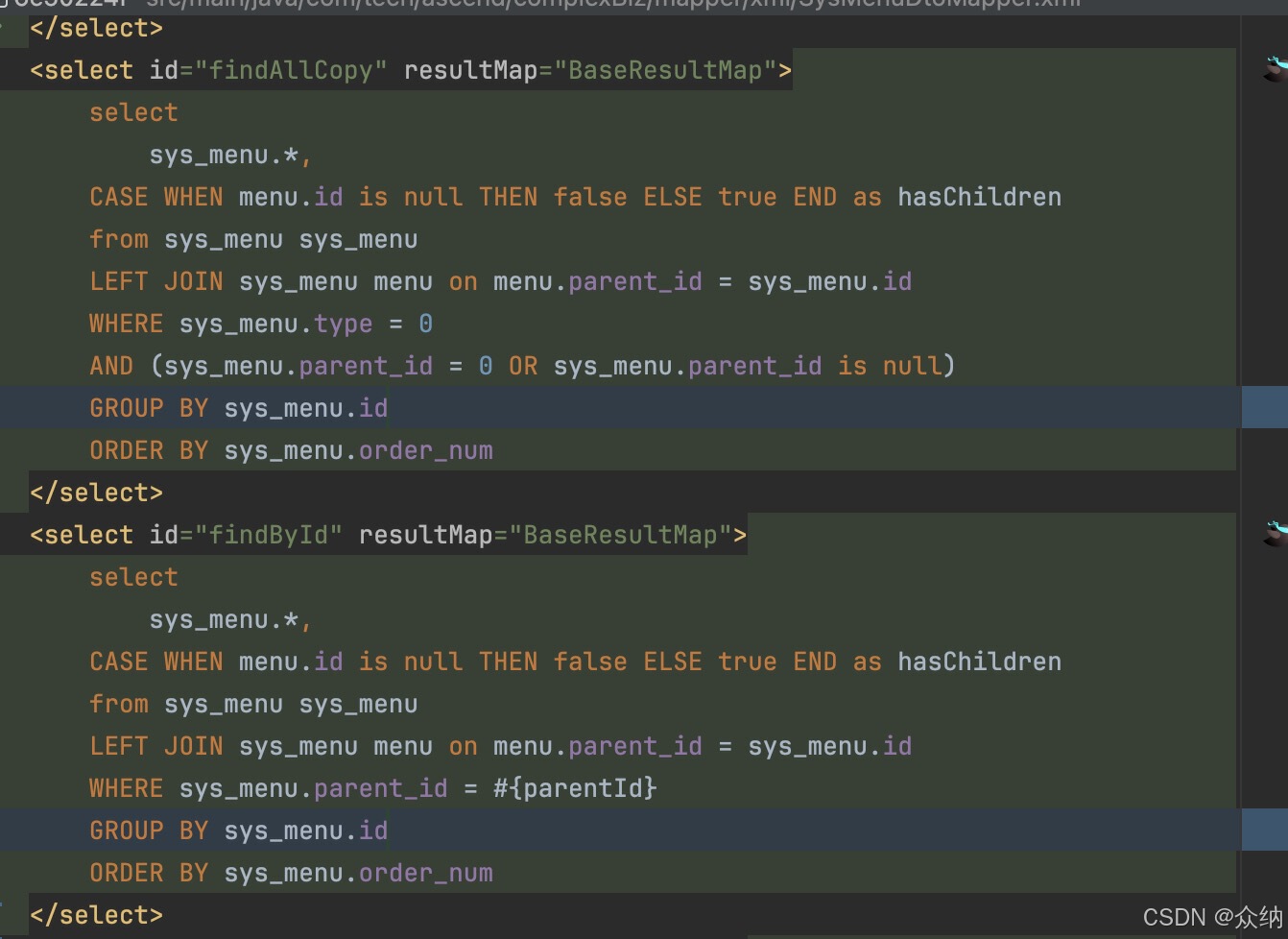Click the topmost </select> closing tag

[x=97, y=28]
